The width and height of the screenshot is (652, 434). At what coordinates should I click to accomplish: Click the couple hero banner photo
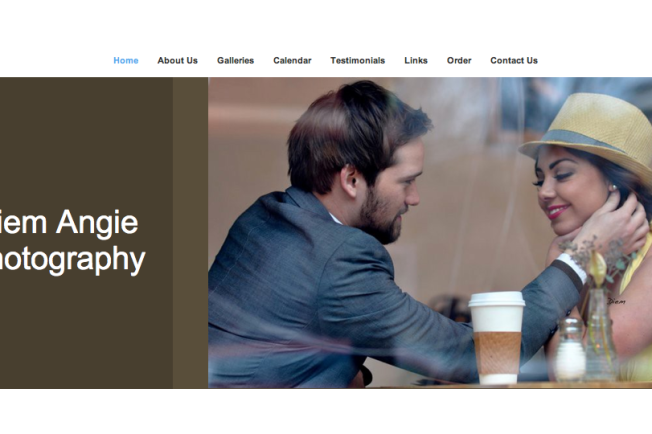pos(430,233)
